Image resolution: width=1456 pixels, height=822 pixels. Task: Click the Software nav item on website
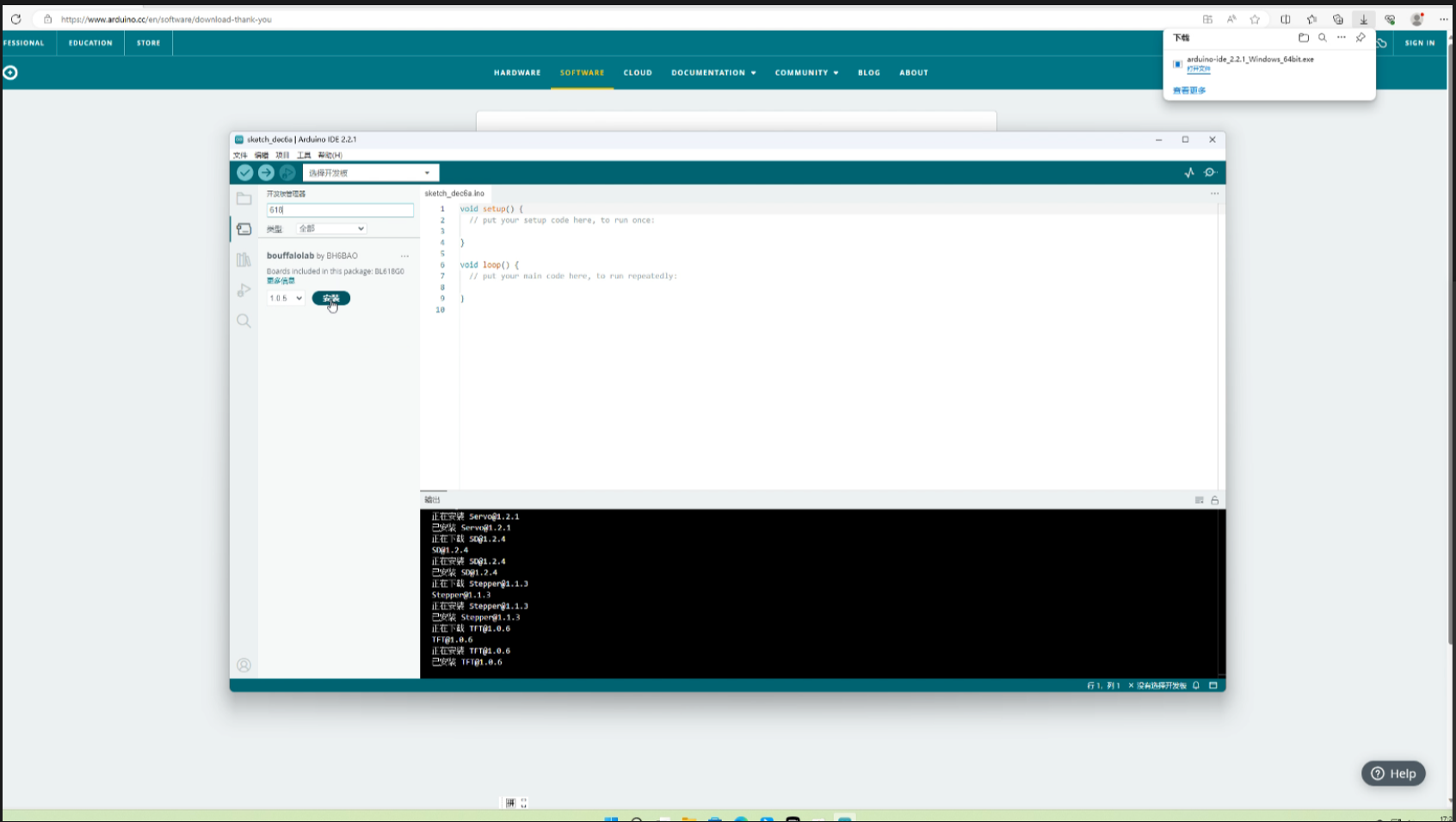[x=583, y=73]
